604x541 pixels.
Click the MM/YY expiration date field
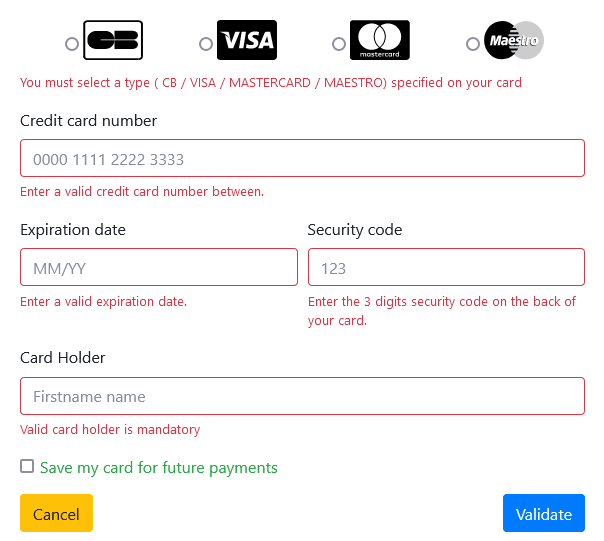[x=159, y=267]
